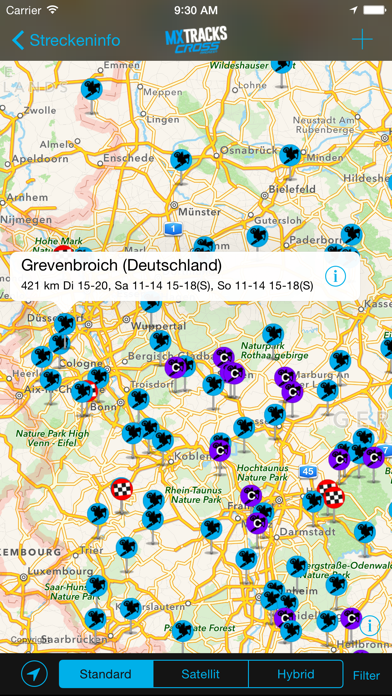Viewport: 392px width, 696px height.
Task: Select the motocross pin west of Osnabrück
Action: tap(181, 160)
